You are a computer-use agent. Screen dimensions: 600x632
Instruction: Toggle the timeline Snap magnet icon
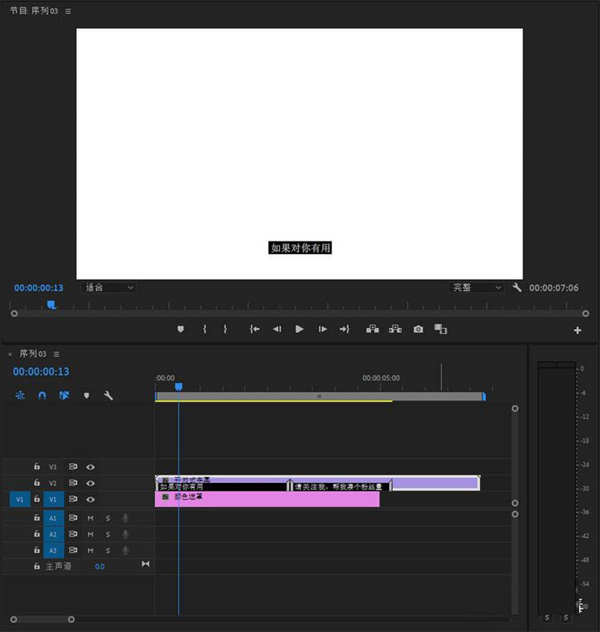(x=42, y=395)
